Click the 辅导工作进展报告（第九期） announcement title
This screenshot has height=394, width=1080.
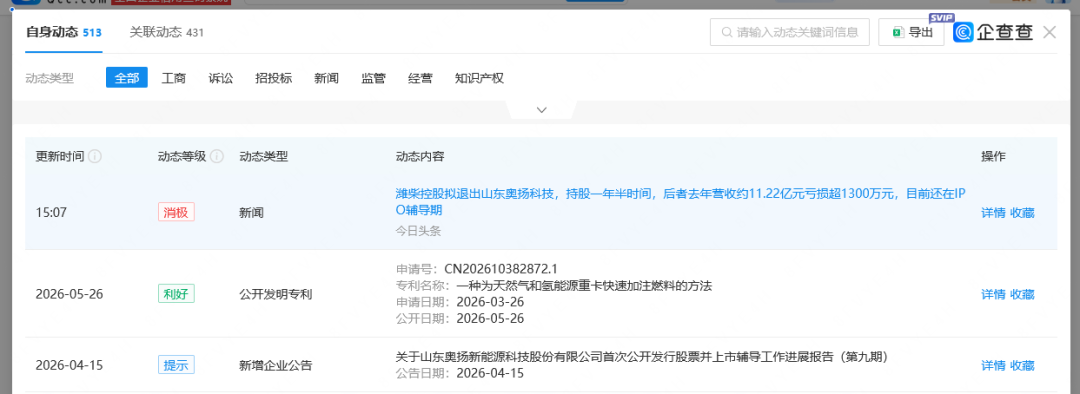pyautogui.click(x=641, y=357)
